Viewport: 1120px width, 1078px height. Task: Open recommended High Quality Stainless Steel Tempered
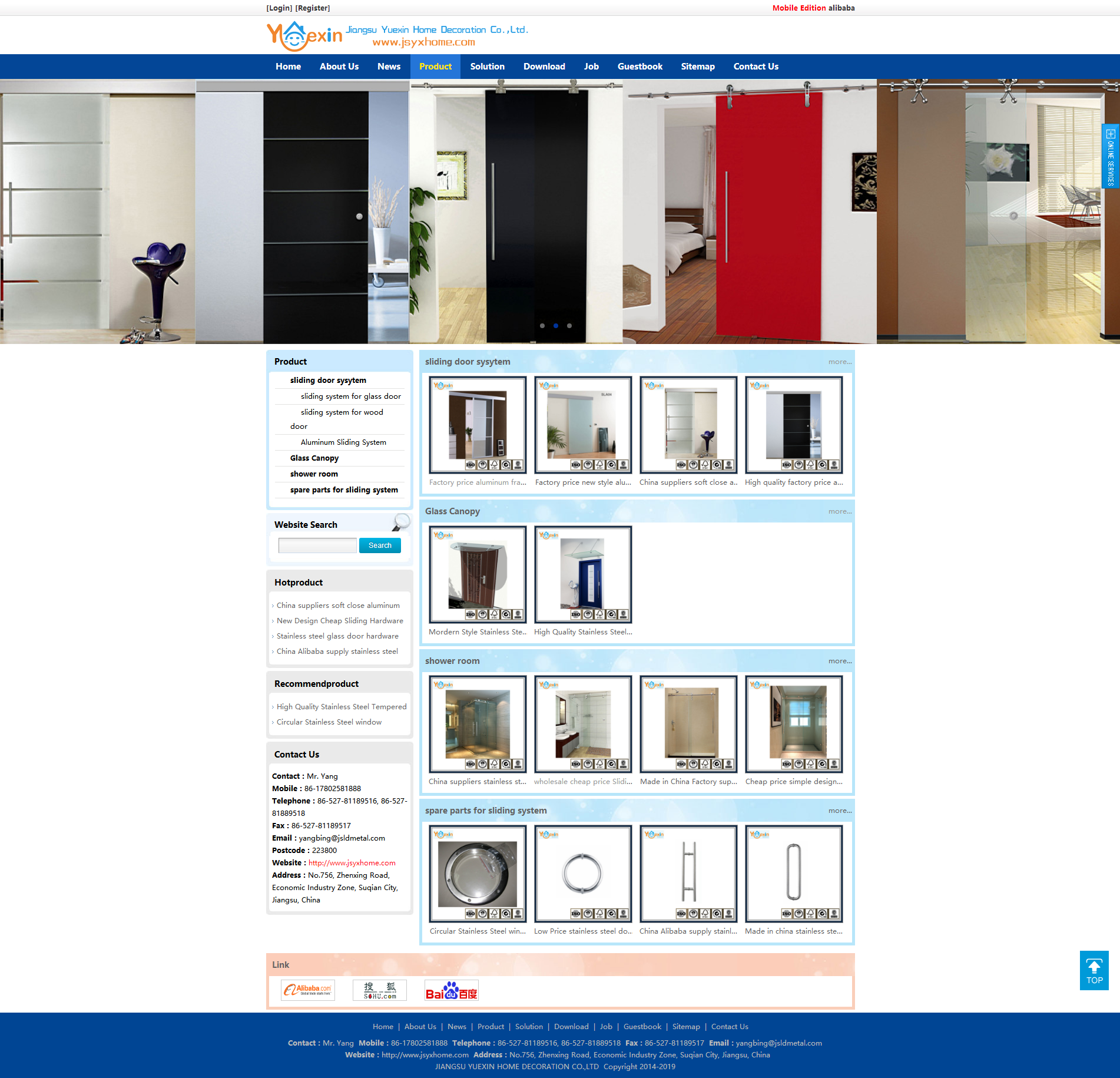point(342,707)
